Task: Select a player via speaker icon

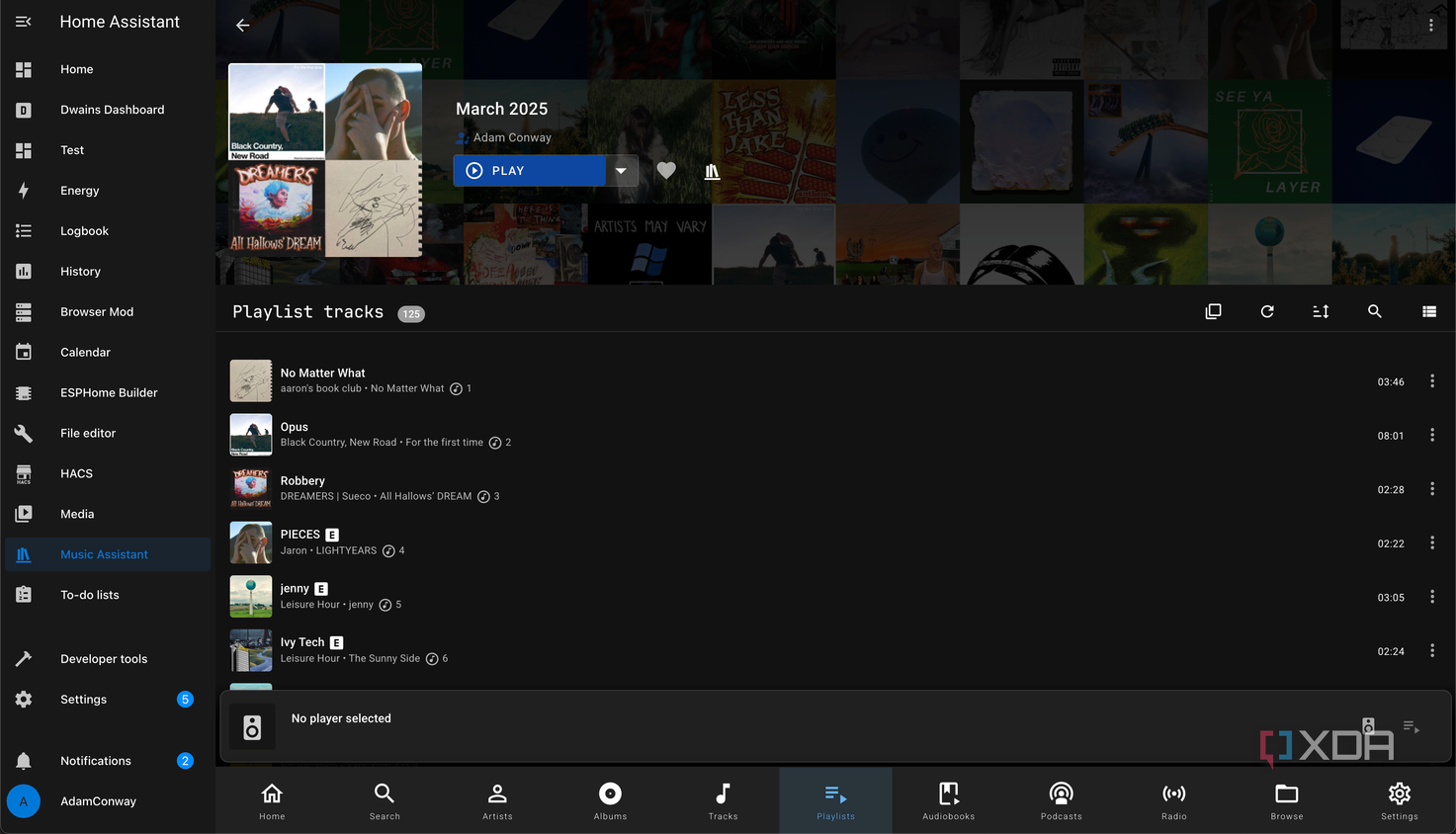Action: click(1368, 725)
